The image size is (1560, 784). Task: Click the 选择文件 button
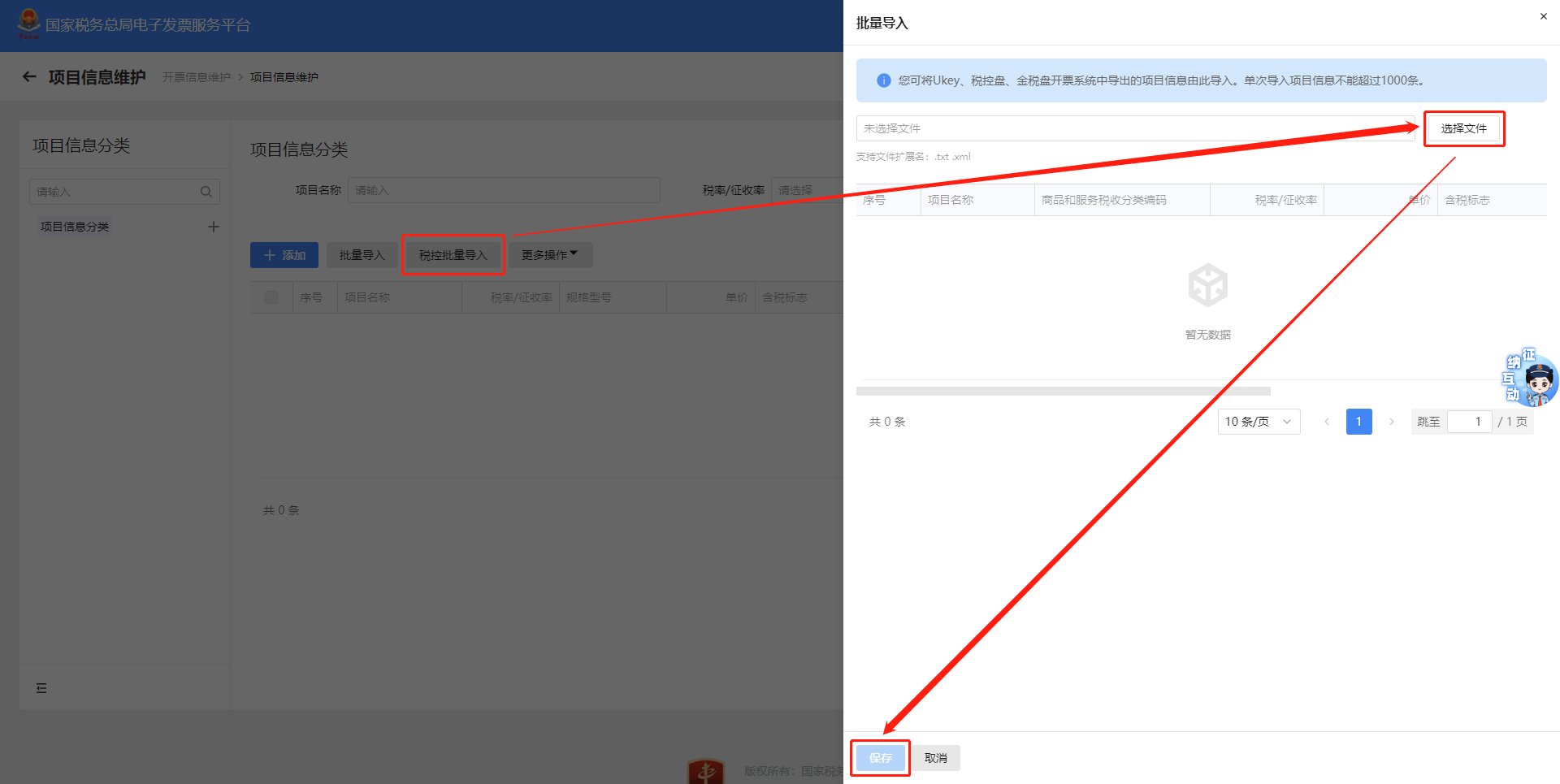[x=1463, y=128]
